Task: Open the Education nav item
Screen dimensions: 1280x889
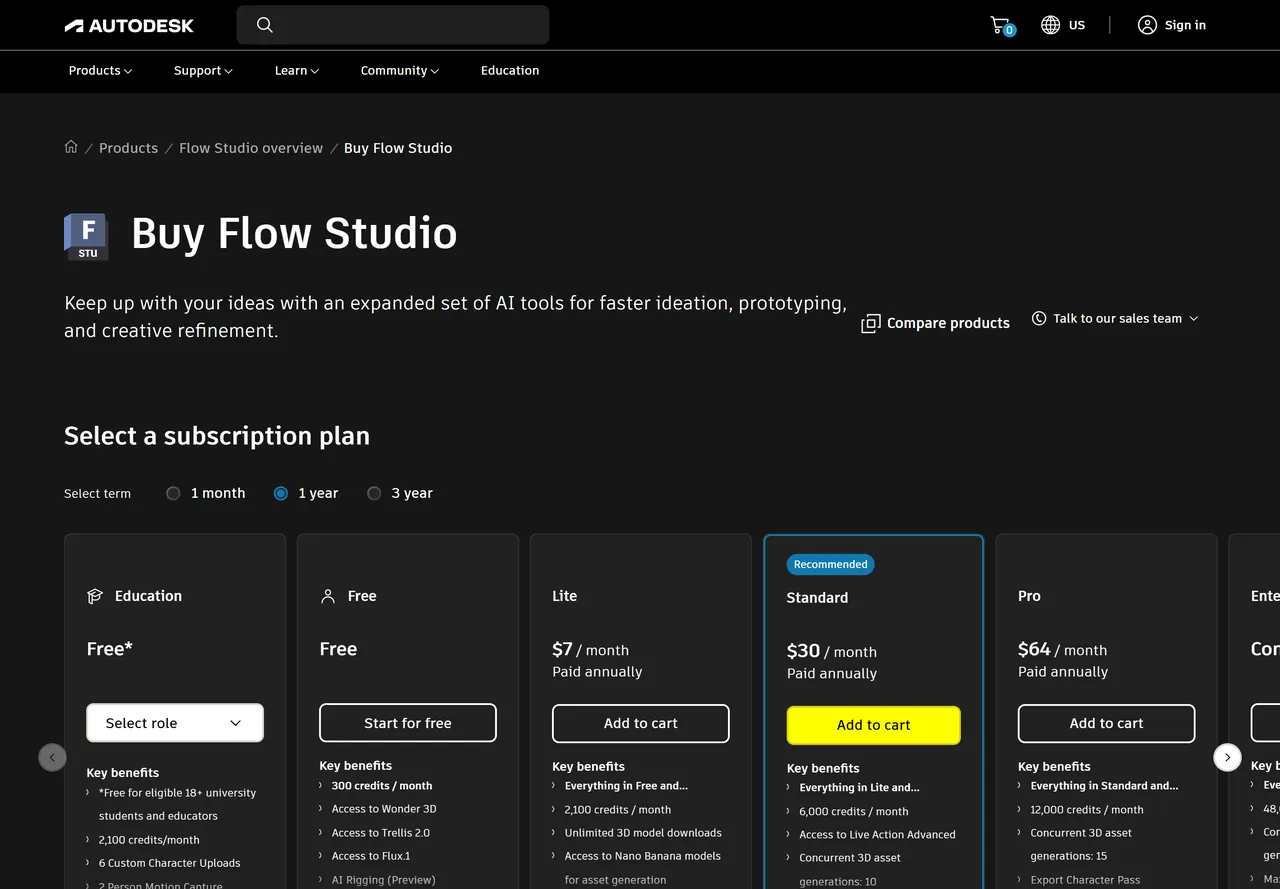Action: click(x=510, y=71)
